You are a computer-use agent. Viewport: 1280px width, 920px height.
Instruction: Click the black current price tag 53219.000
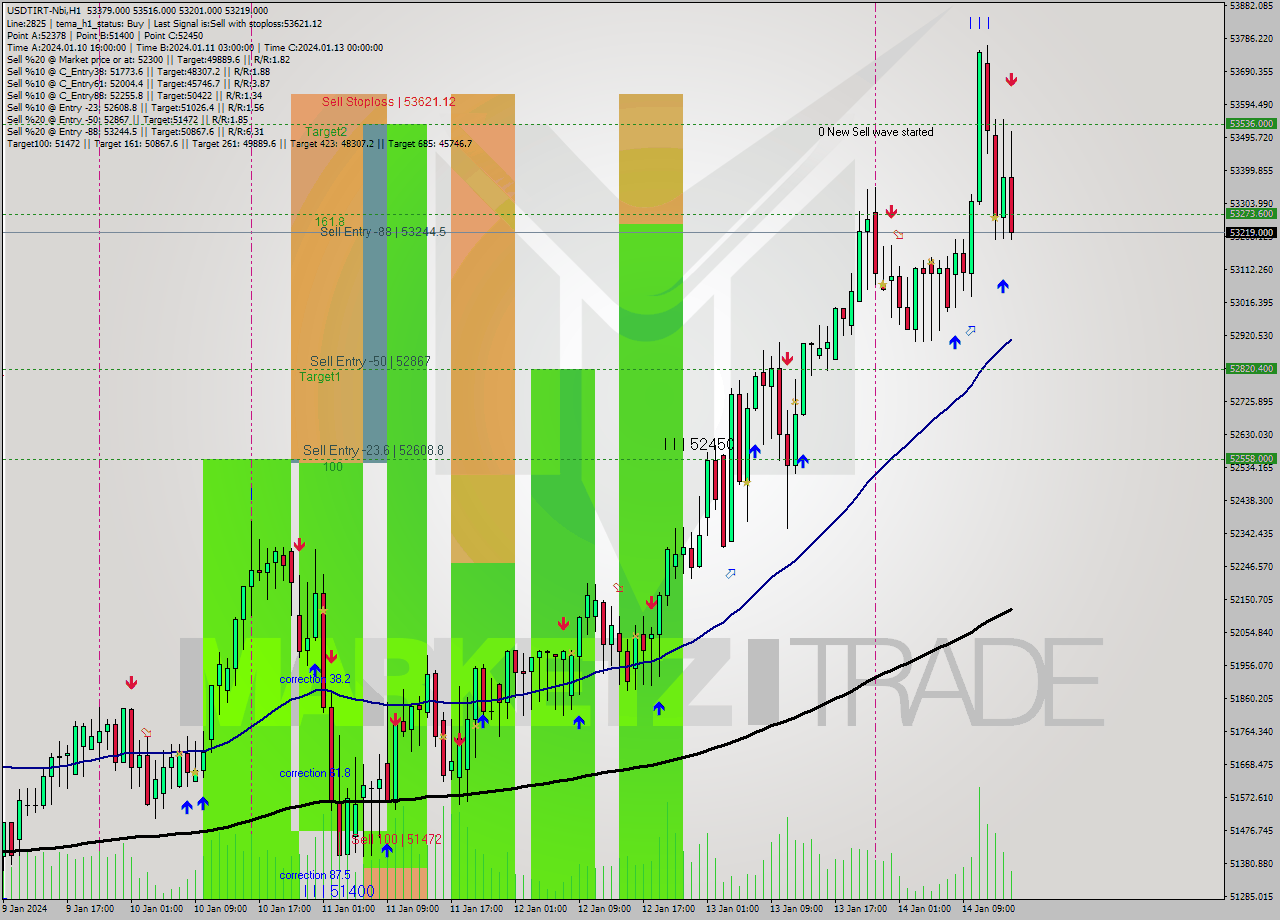tap(1251, 233)
